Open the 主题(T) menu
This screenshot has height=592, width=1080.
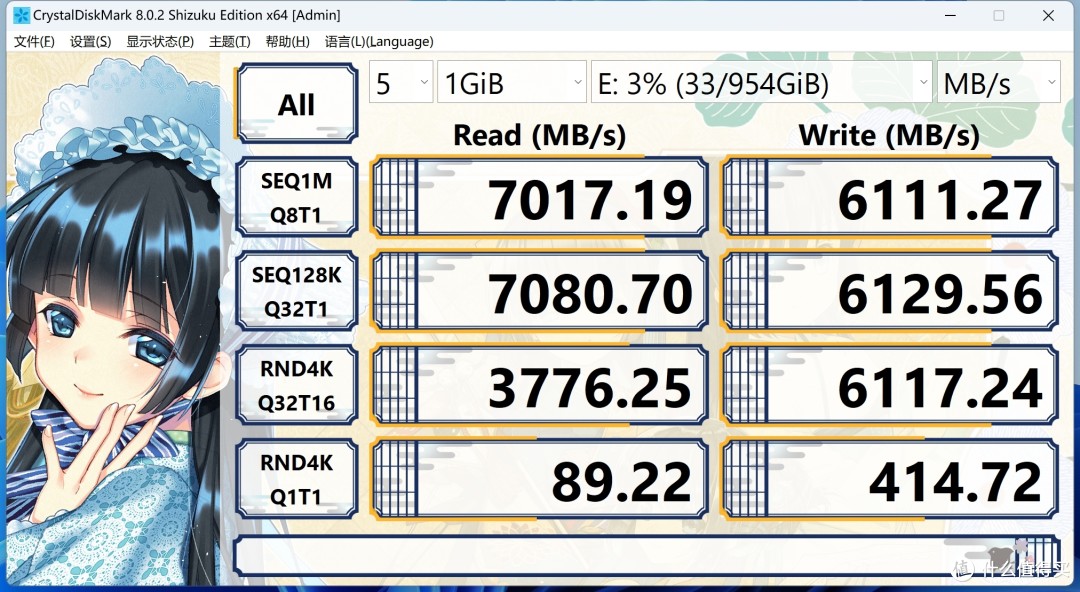click(229, 41)
